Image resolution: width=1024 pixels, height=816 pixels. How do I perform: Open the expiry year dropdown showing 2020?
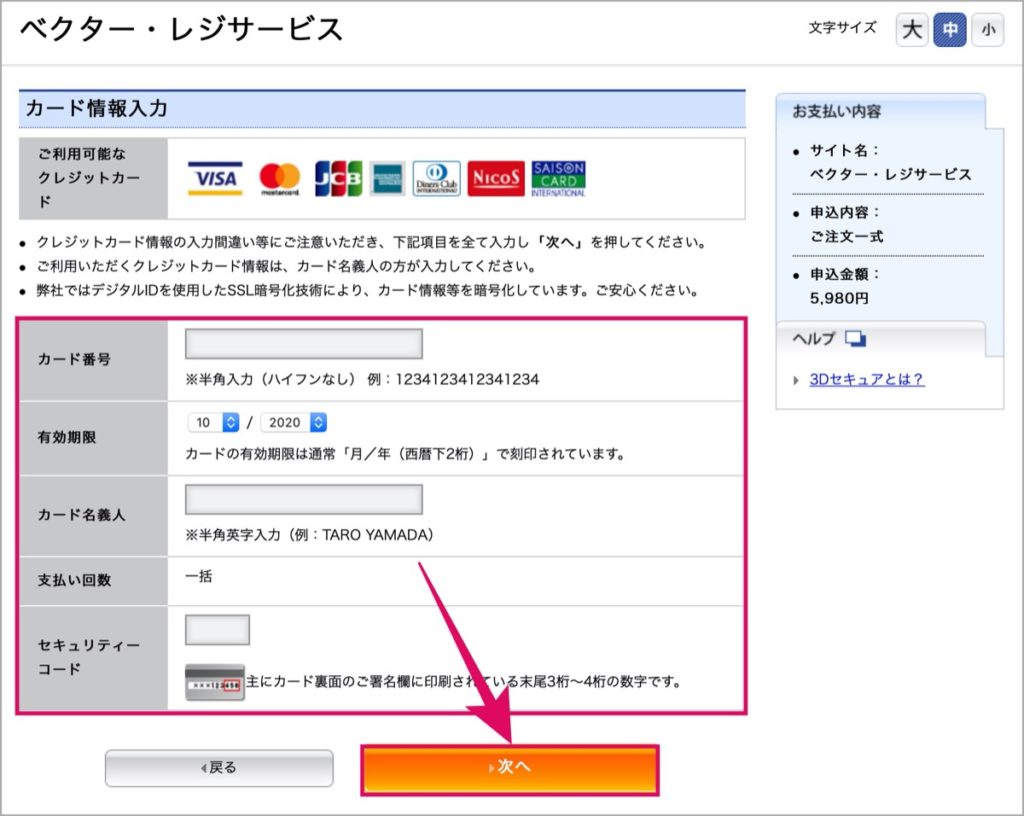[x=293, y=422]
